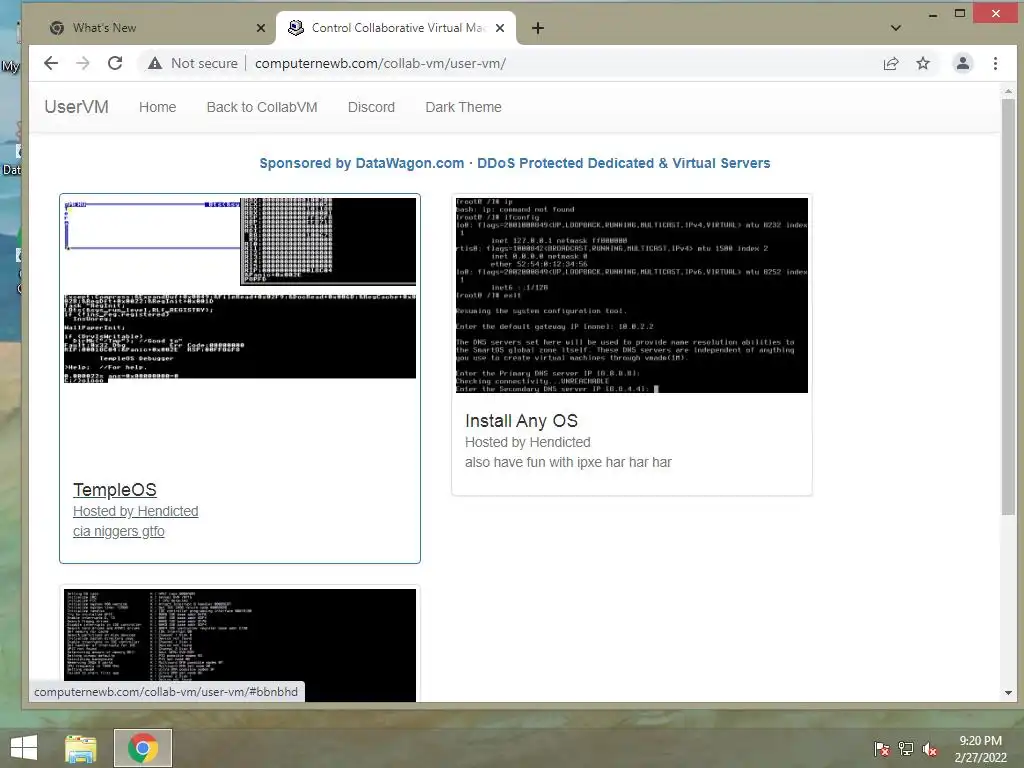The width and height of the screenshot is (1024, 768).
Task: Expand the tab search chevron
Action: [896, 28]
